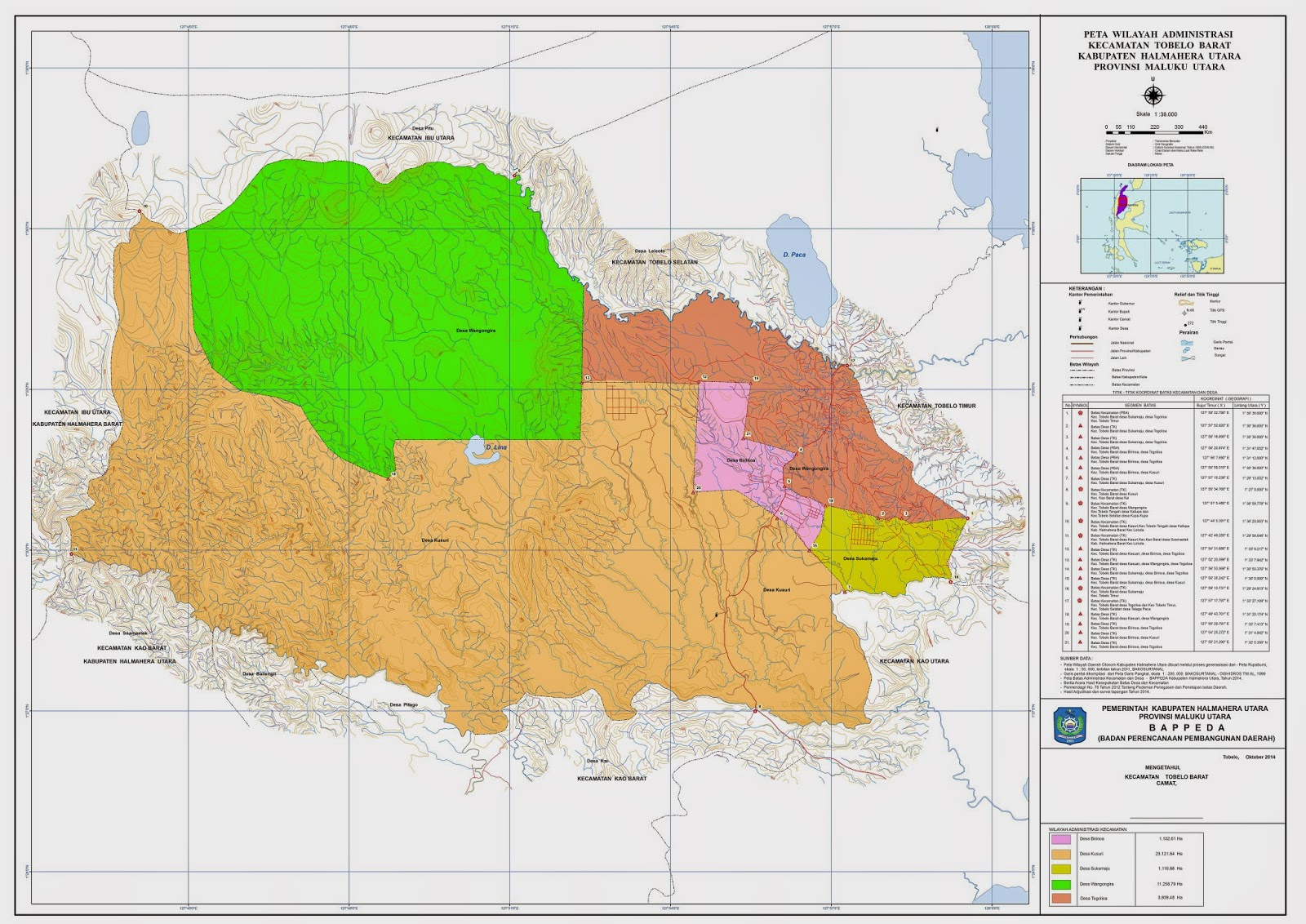Expand the WILAYAH ADMINISTRASI KECAMATAN panel

(1090, 829)
